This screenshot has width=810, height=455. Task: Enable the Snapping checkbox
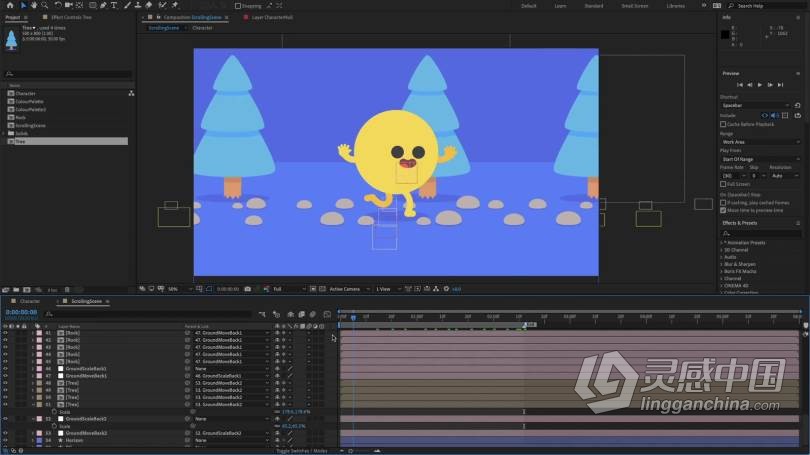coord(238,6)
